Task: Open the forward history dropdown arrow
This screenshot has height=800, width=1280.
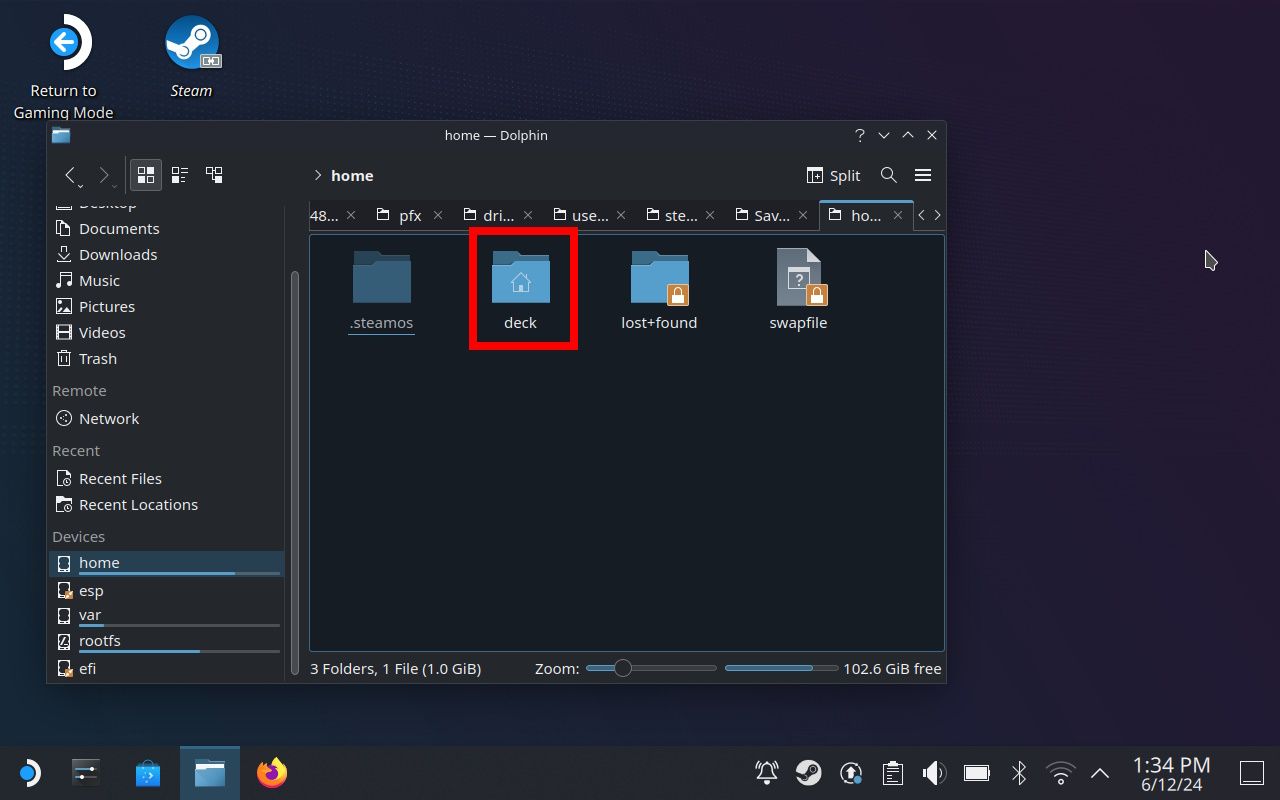Action: click(116, 185)
